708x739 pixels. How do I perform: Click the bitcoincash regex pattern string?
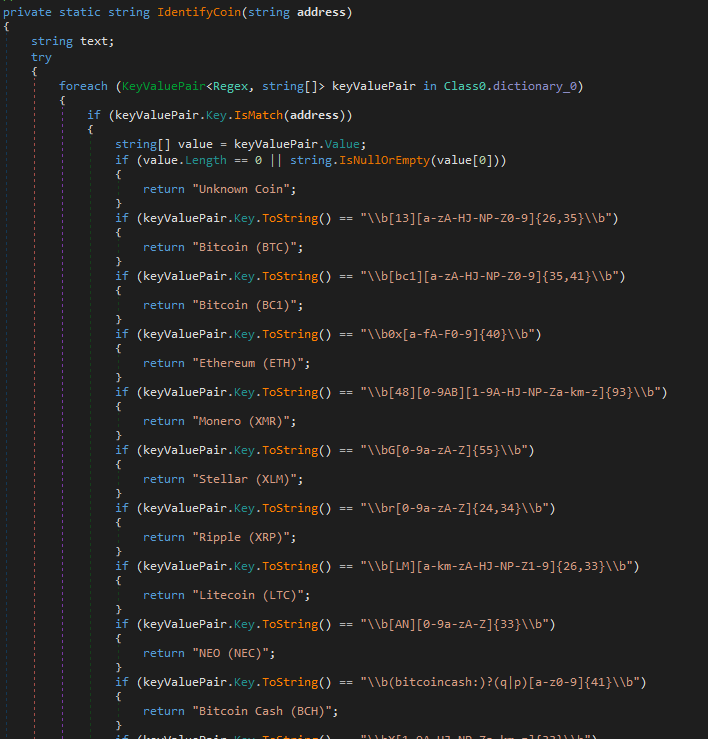pyautogui.click(x=500, y=682)
